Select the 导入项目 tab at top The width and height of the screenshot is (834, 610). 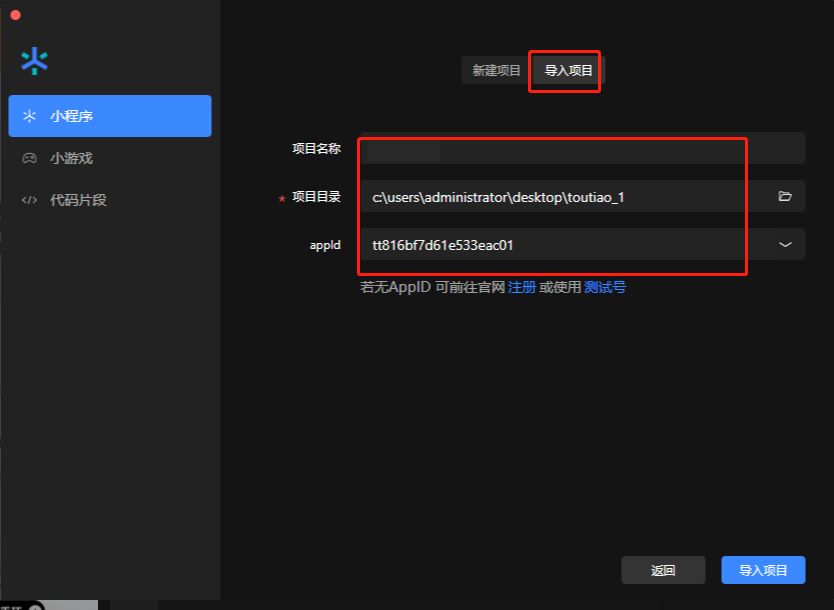tap(568, 71)
